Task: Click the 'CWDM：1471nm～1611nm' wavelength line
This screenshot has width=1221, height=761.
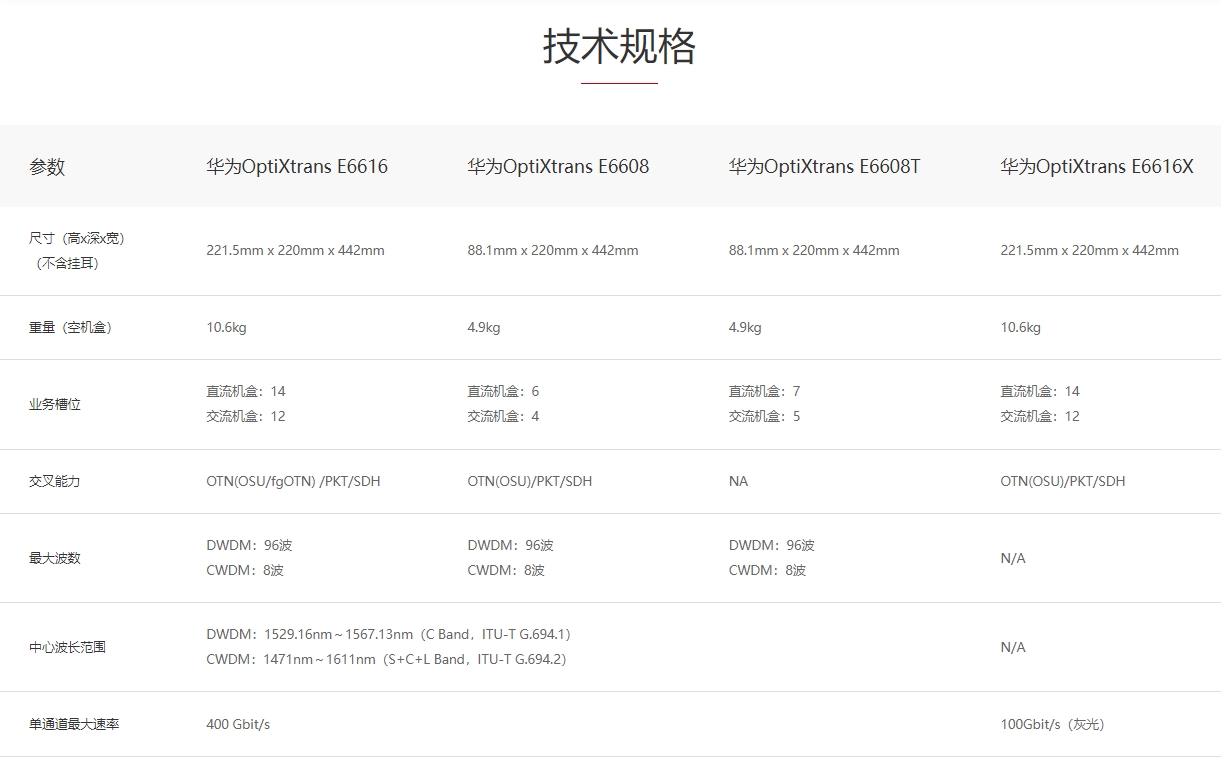Action: coord(388,660)
